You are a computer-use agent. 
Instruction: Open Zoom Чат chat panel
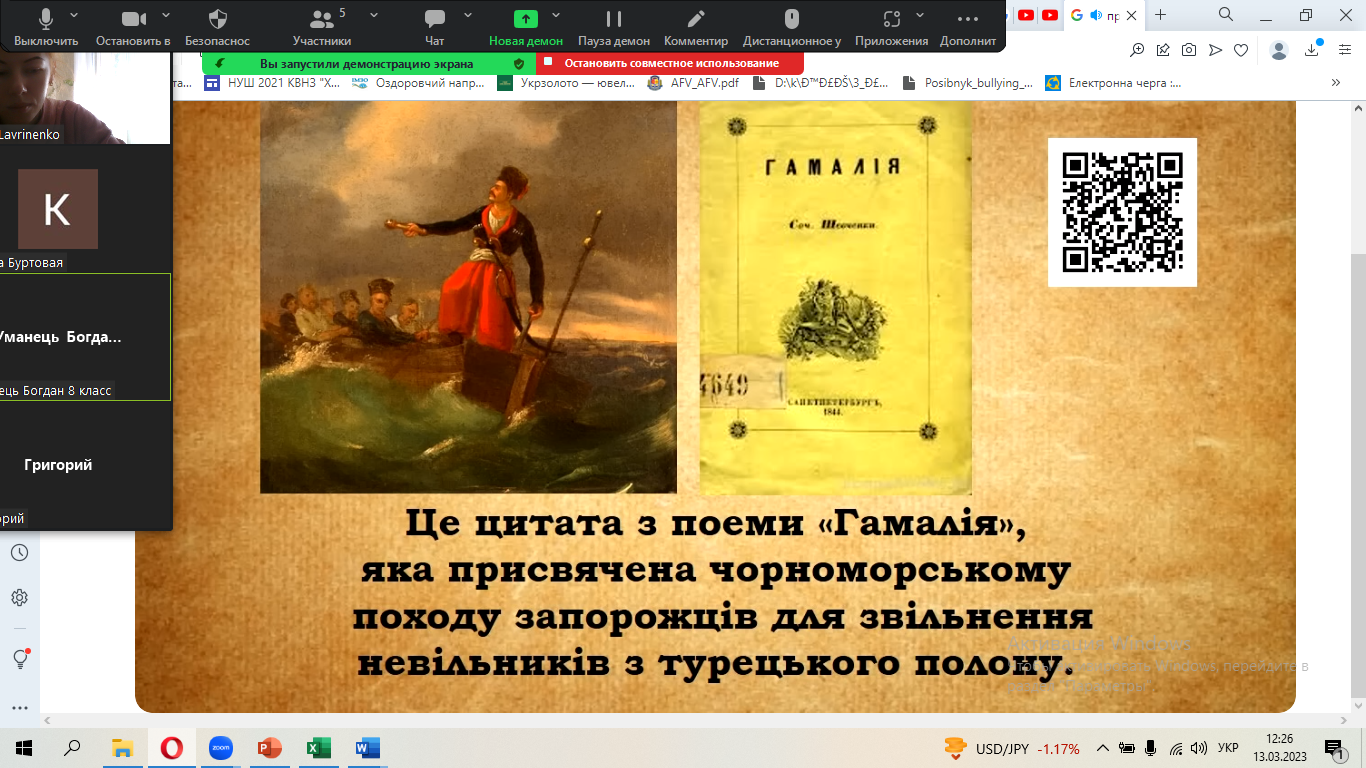click(x=434, y=27)
